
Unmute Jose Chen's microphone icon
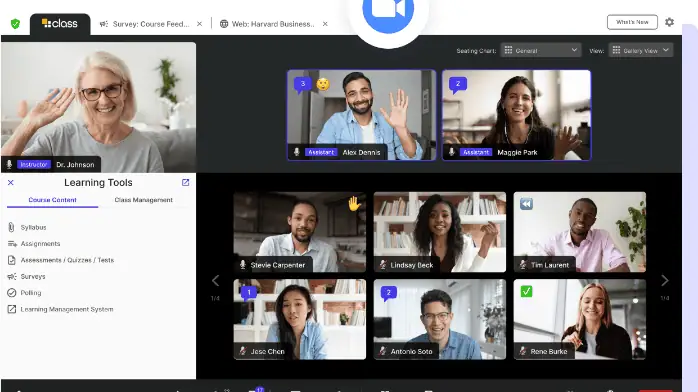tap(243, 351)
